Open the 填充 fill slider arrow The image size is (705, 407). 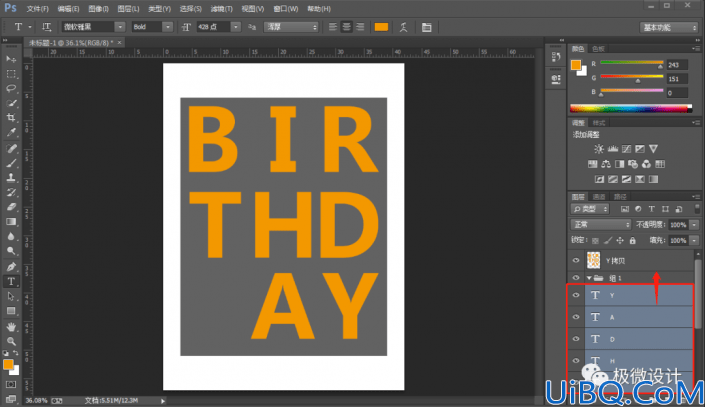[x=694, y=241]
